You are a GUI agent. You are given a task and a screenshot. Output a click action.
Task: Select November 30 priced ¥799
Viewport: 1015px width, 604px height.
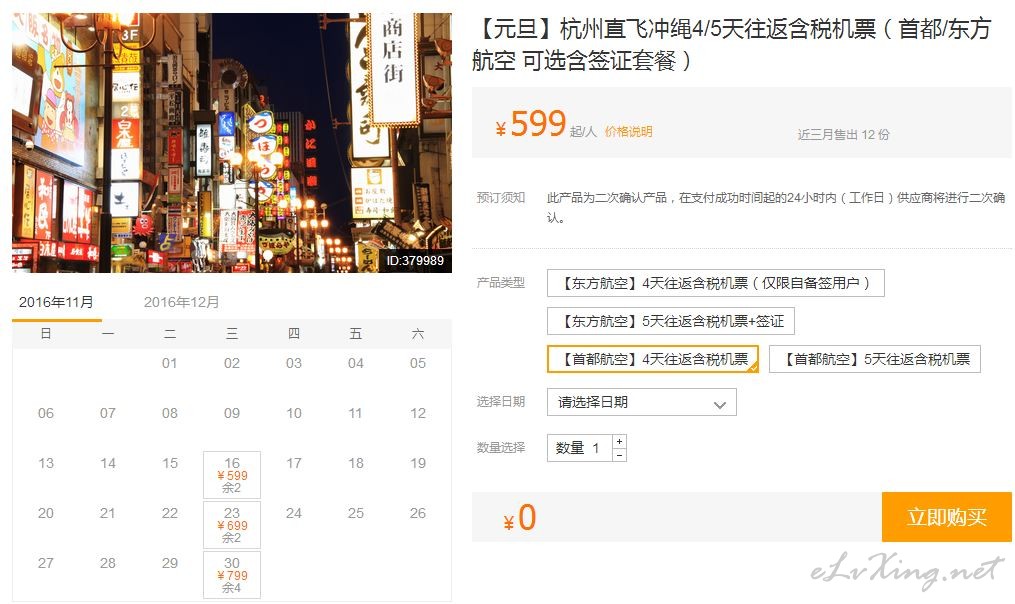[x=232, y=574]
